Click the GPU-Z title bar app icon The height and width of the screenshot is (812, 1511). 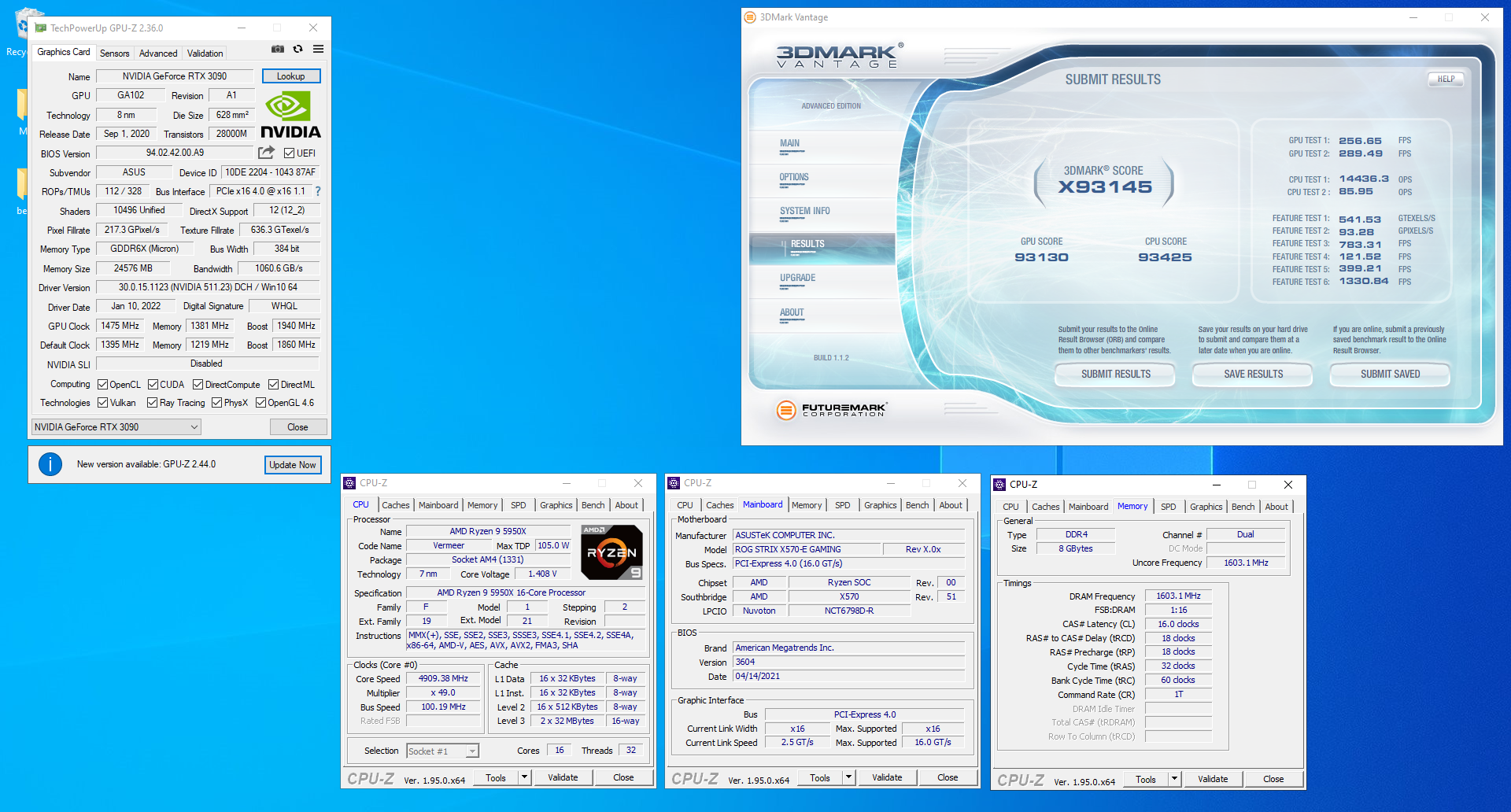41,28
